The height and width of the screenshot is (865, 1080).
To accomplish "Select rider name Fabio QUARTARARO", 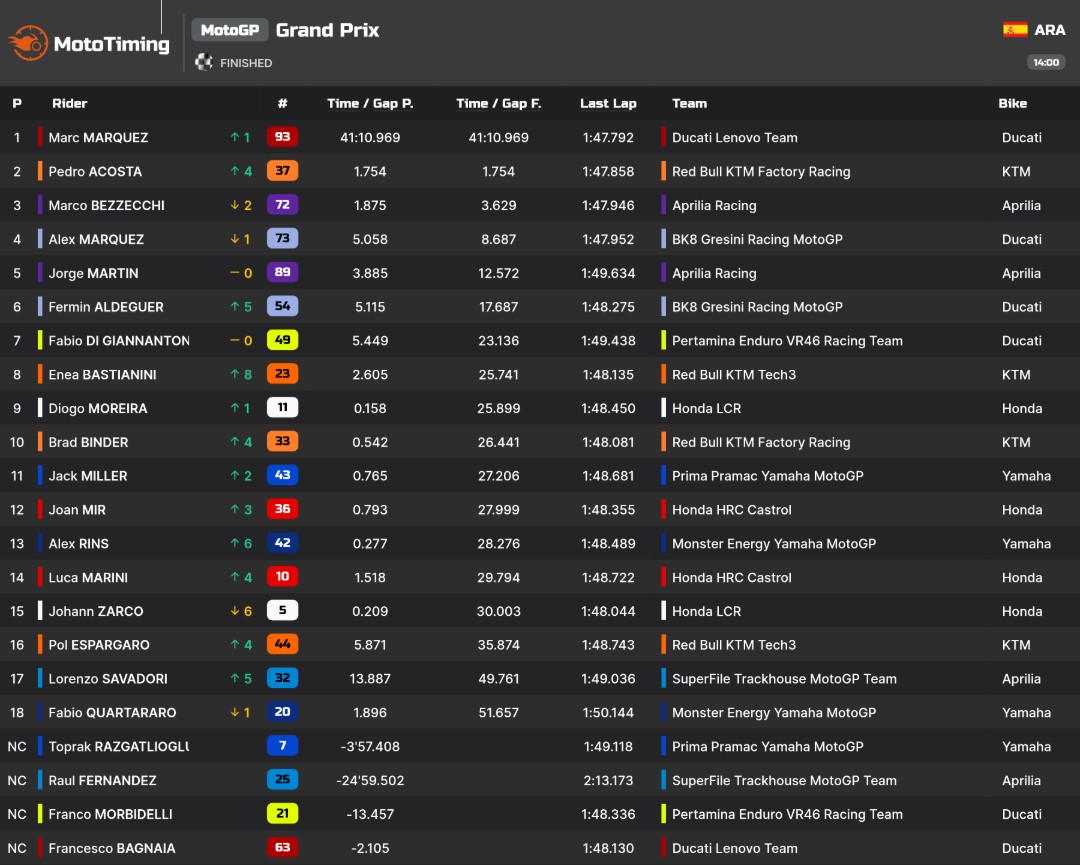I will pos(112,713).
